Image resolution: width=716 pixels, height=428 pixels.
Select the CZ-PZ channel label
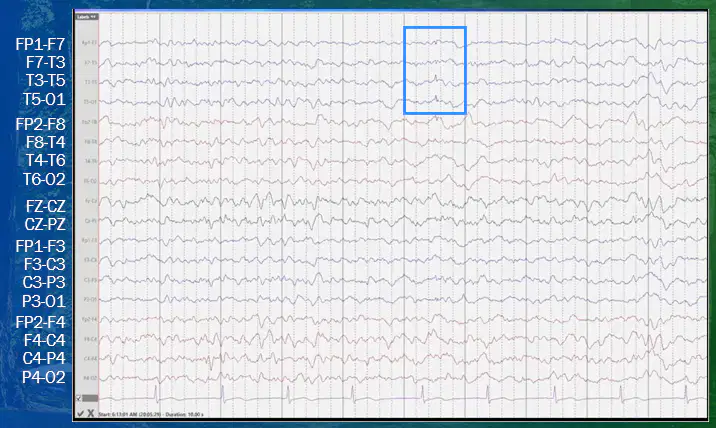pyautogui.click(x=45, y=224)
